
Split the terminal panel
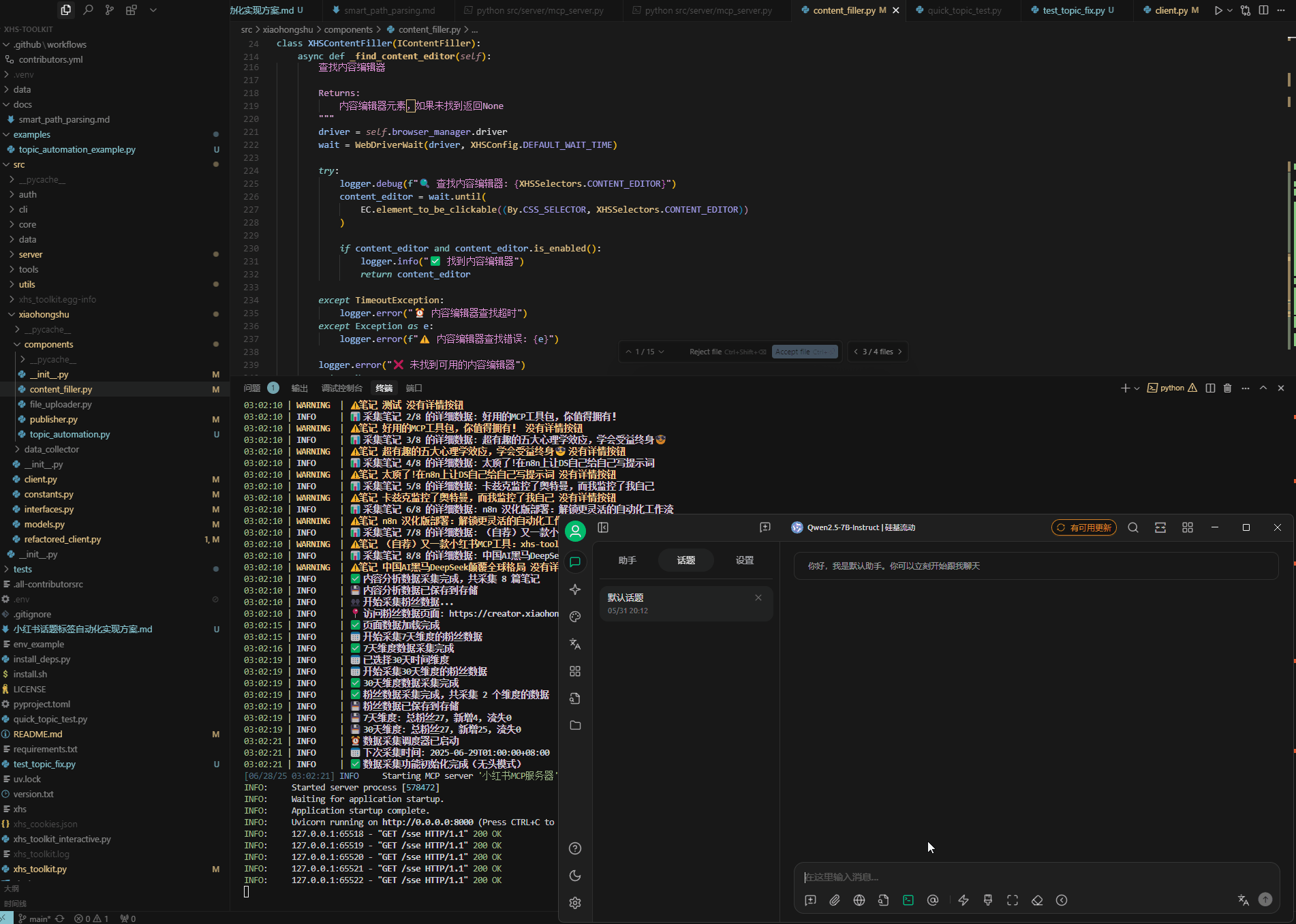coord(1210,388)
